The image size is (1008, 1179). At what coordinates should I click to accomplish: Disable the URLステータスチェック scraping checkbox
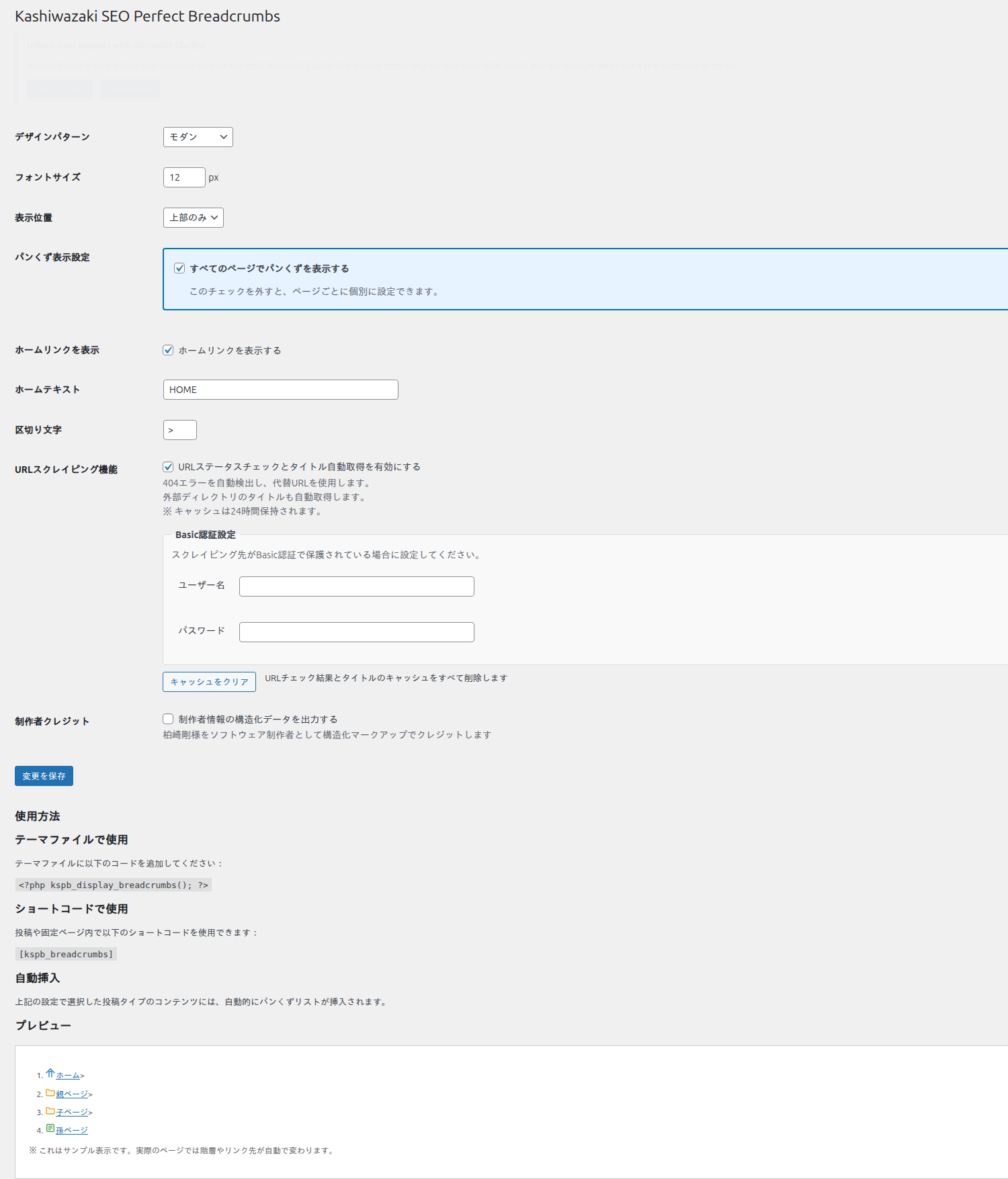(x=168, y=467)
